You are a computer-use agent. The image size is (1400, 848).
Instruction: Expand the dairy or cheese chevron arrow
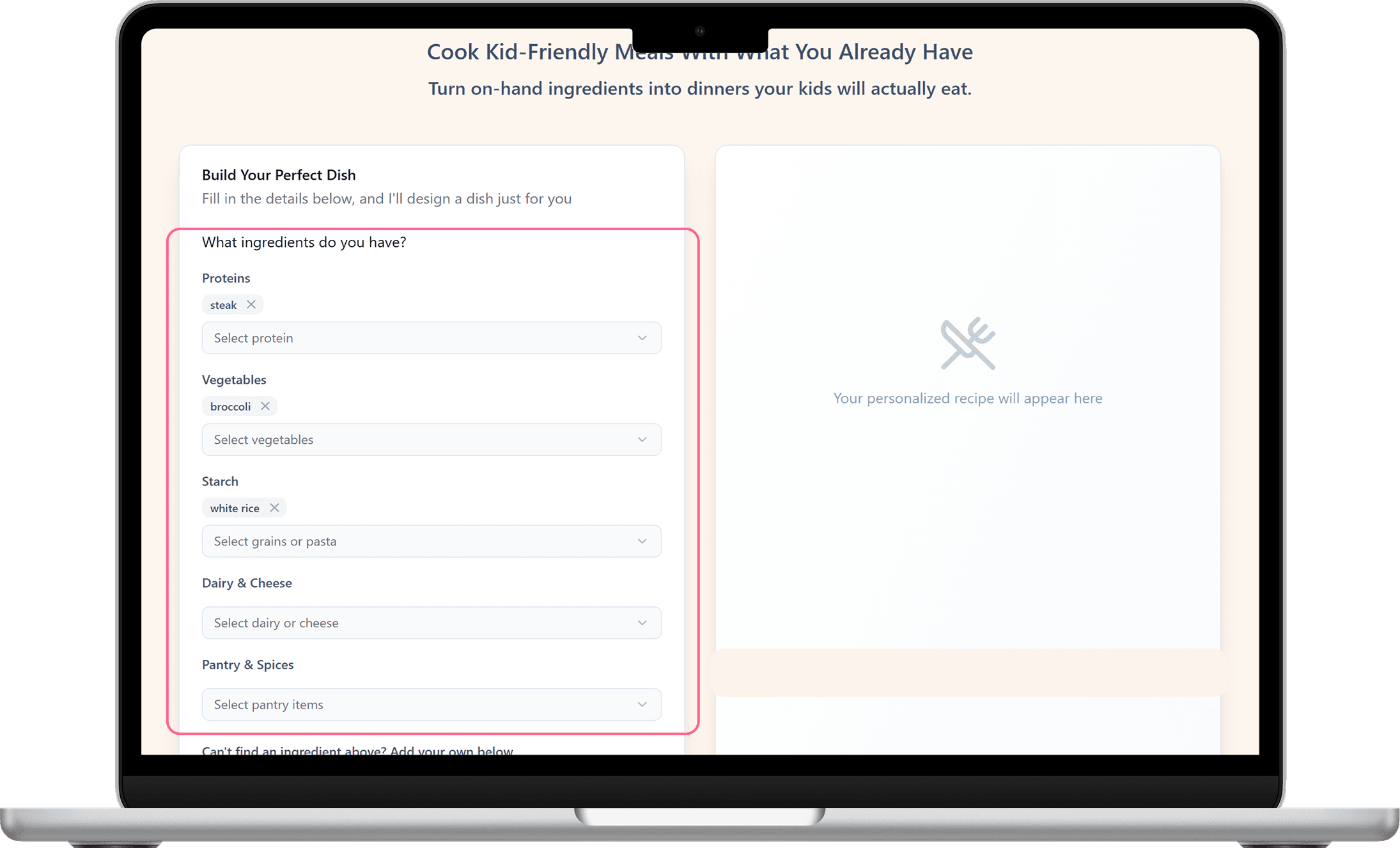tap(642, 623)
